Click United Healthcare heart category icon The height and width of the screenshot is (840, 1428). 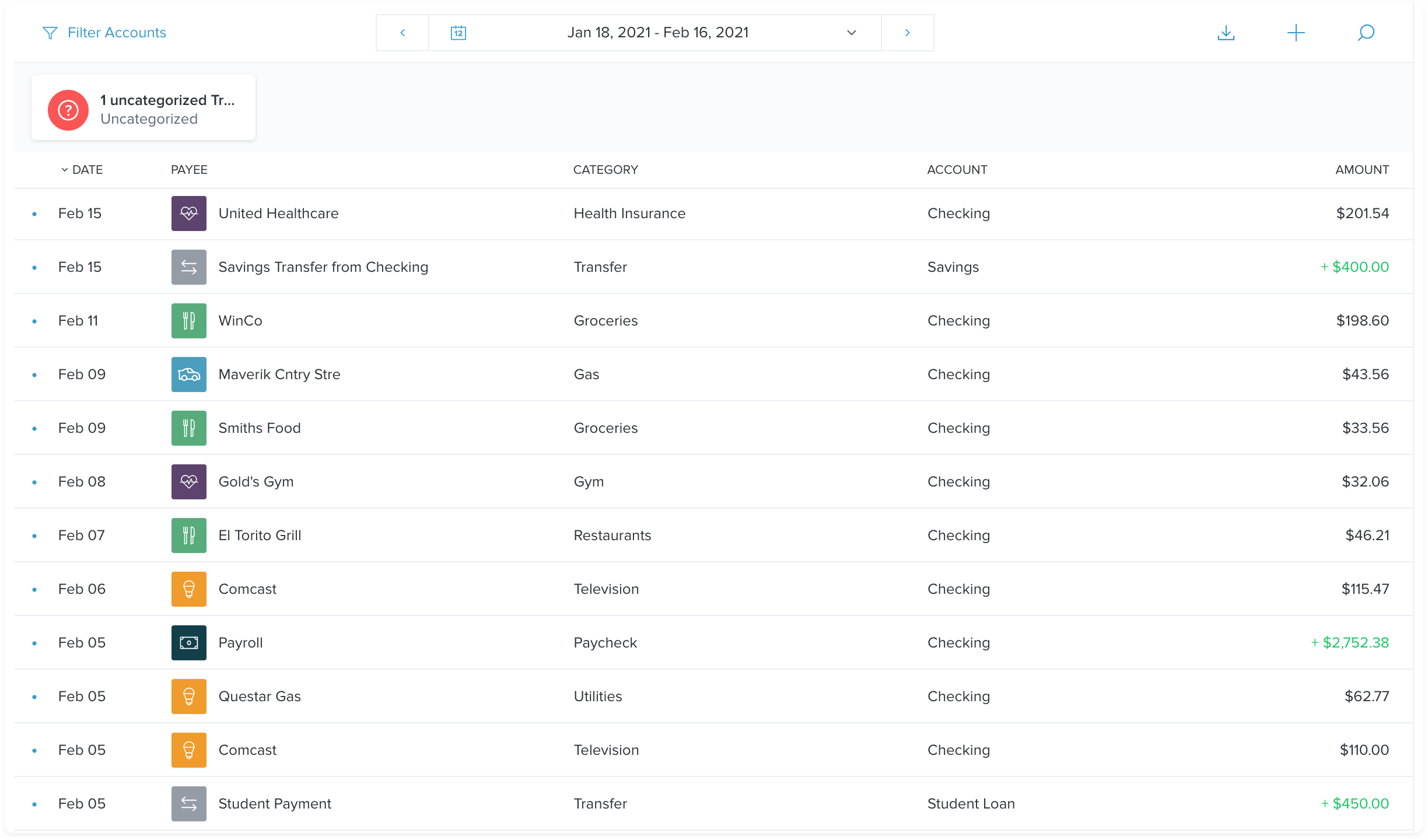click(188, 213)
